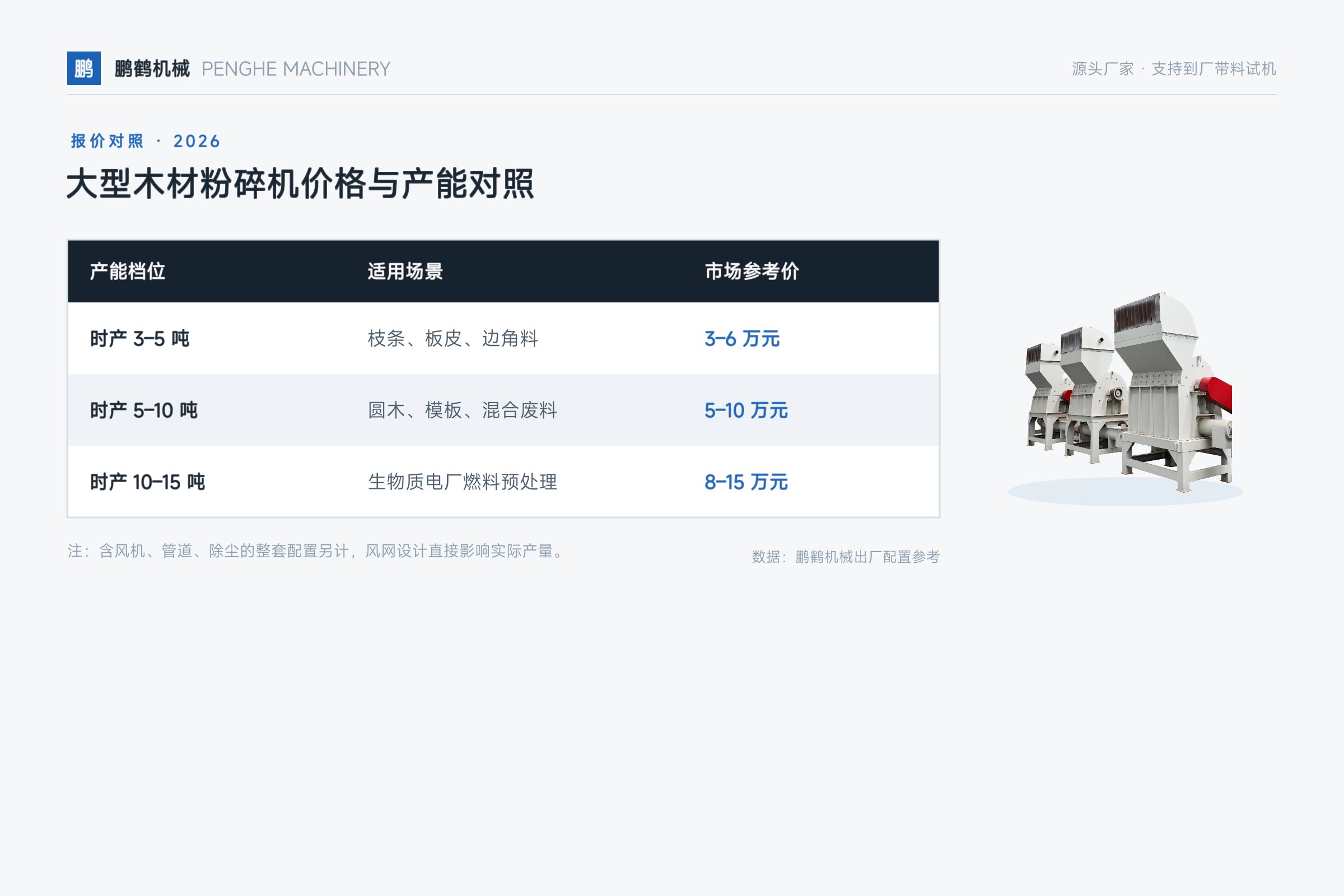The image size is (1344, 896).
Task: Click the PENGHE MACHINERY text
Action: pos(296,69)
